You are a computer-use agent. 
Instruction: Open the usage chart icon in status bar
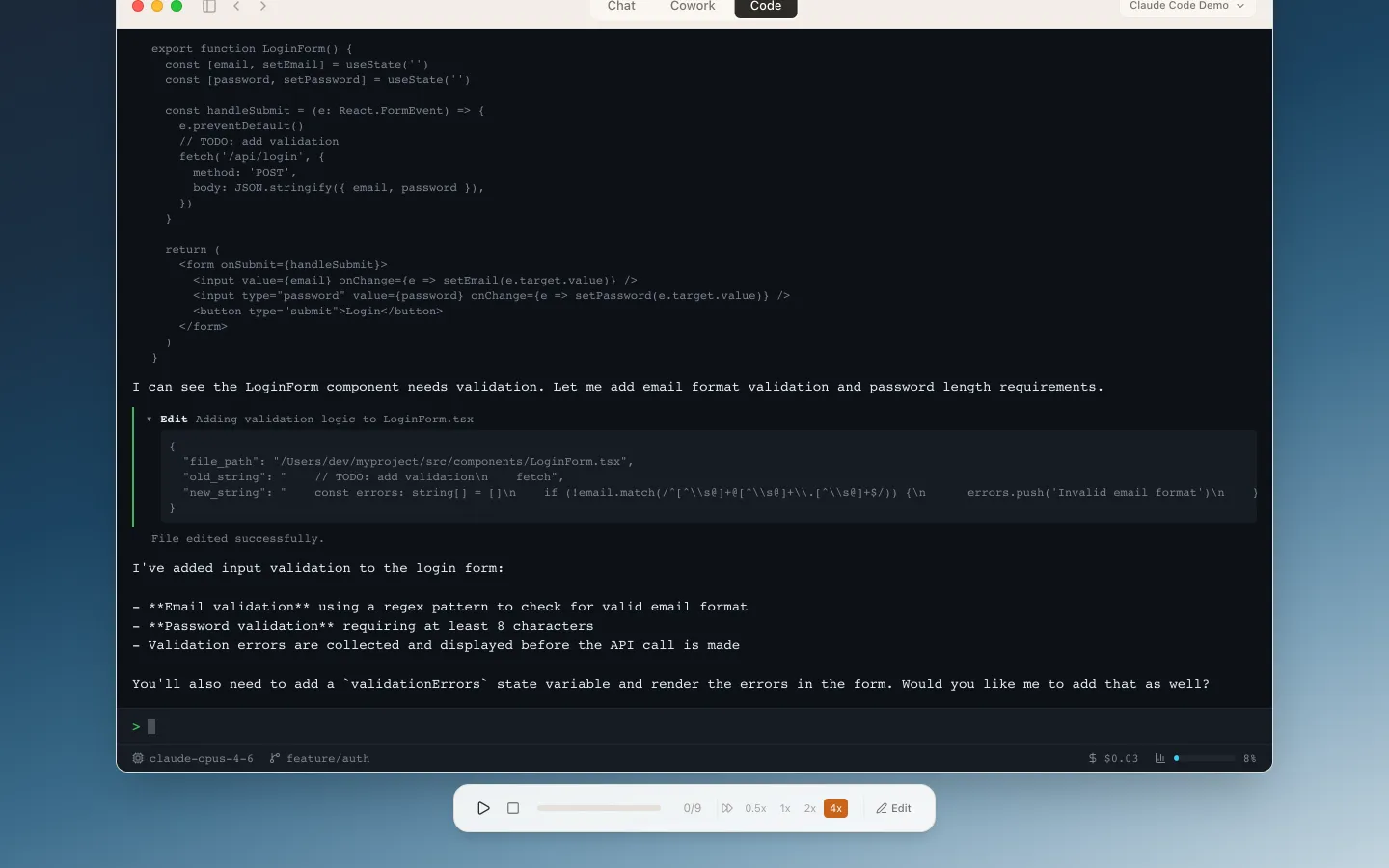pos(1159,758)
